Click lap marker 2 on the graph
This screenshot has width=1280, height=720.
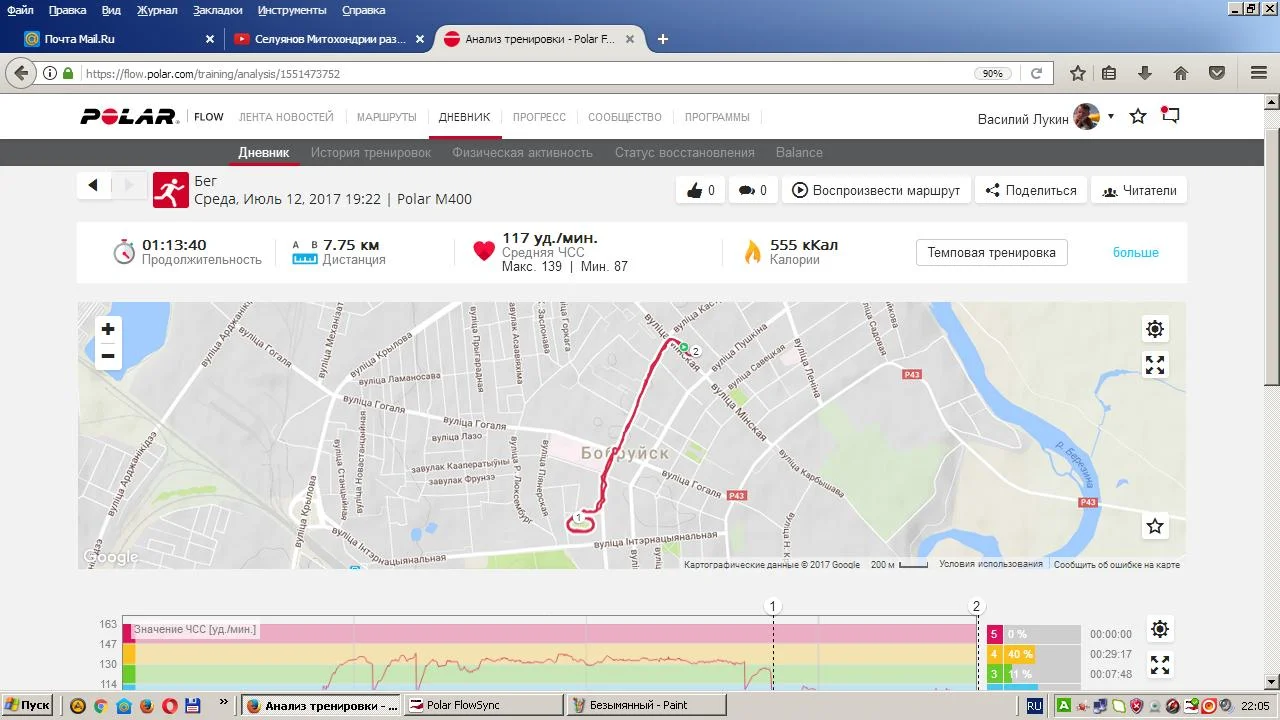(x=977, y=606)
